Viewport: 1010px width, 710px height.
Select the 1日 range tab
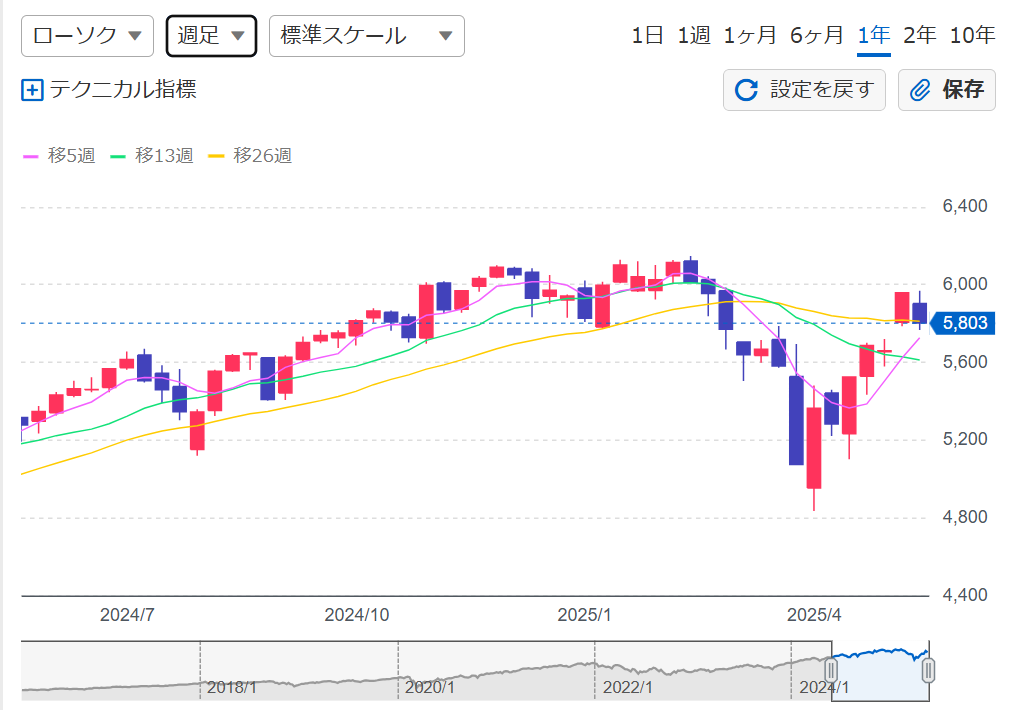647,35
